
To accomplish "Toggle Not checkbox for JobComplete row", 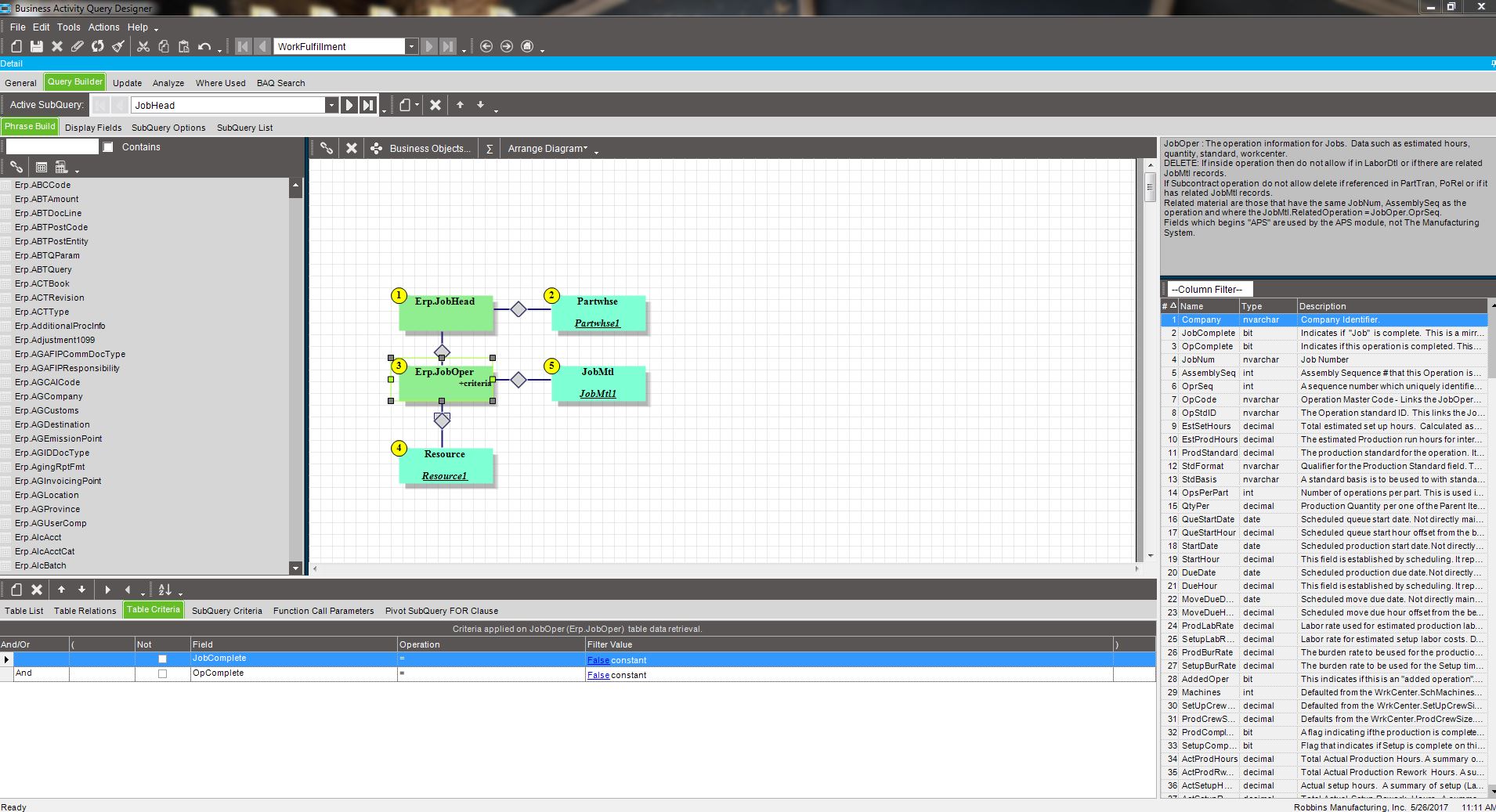I will point(162,659).
